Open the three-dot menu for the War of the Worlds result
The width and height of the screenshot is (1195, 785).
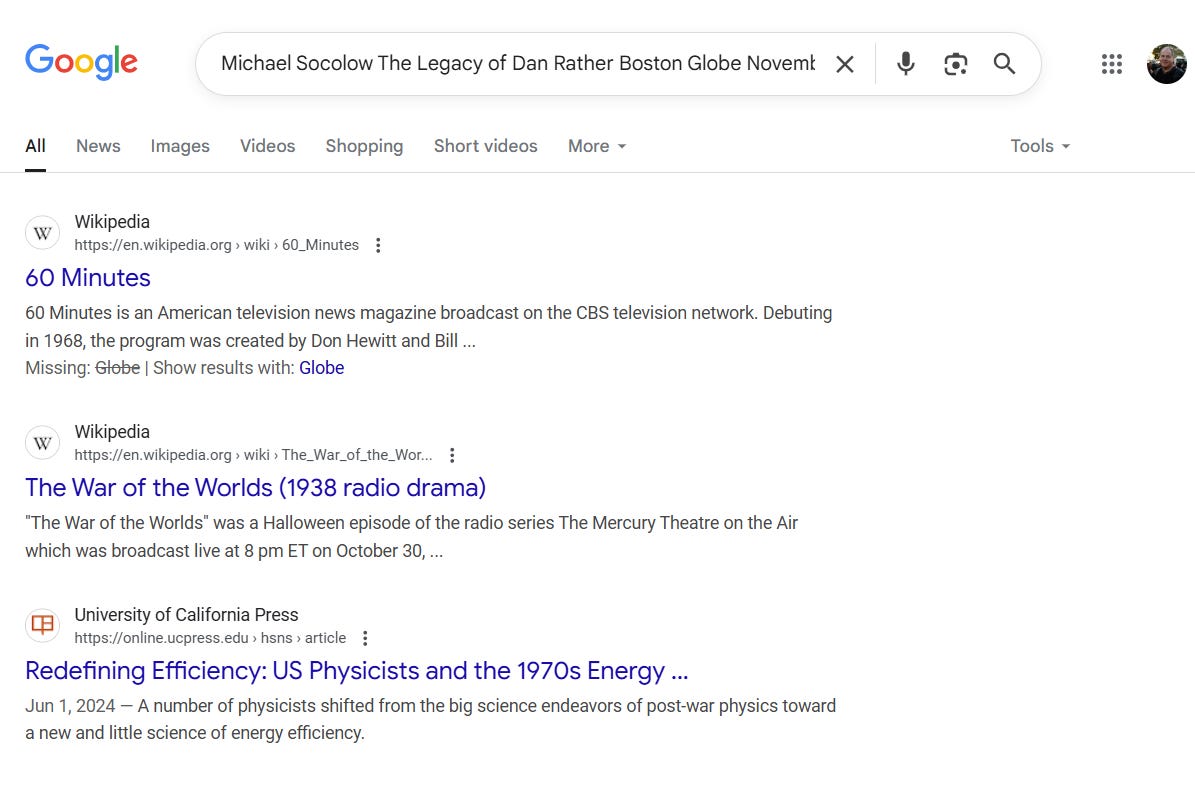tap(452, 455)
